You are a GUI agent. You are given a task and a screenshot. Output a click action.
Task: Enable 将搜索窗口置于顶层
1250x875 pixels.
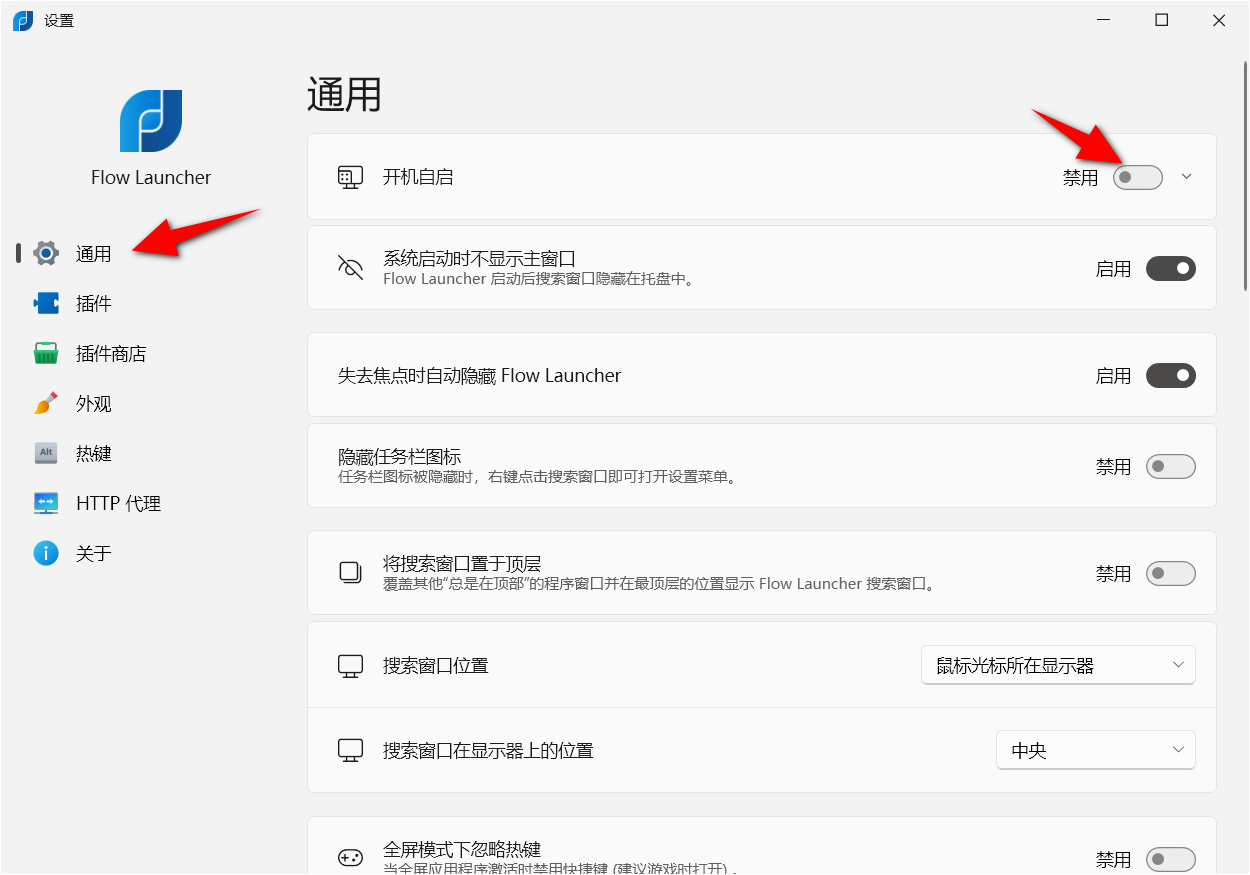tap(1170, 573)
